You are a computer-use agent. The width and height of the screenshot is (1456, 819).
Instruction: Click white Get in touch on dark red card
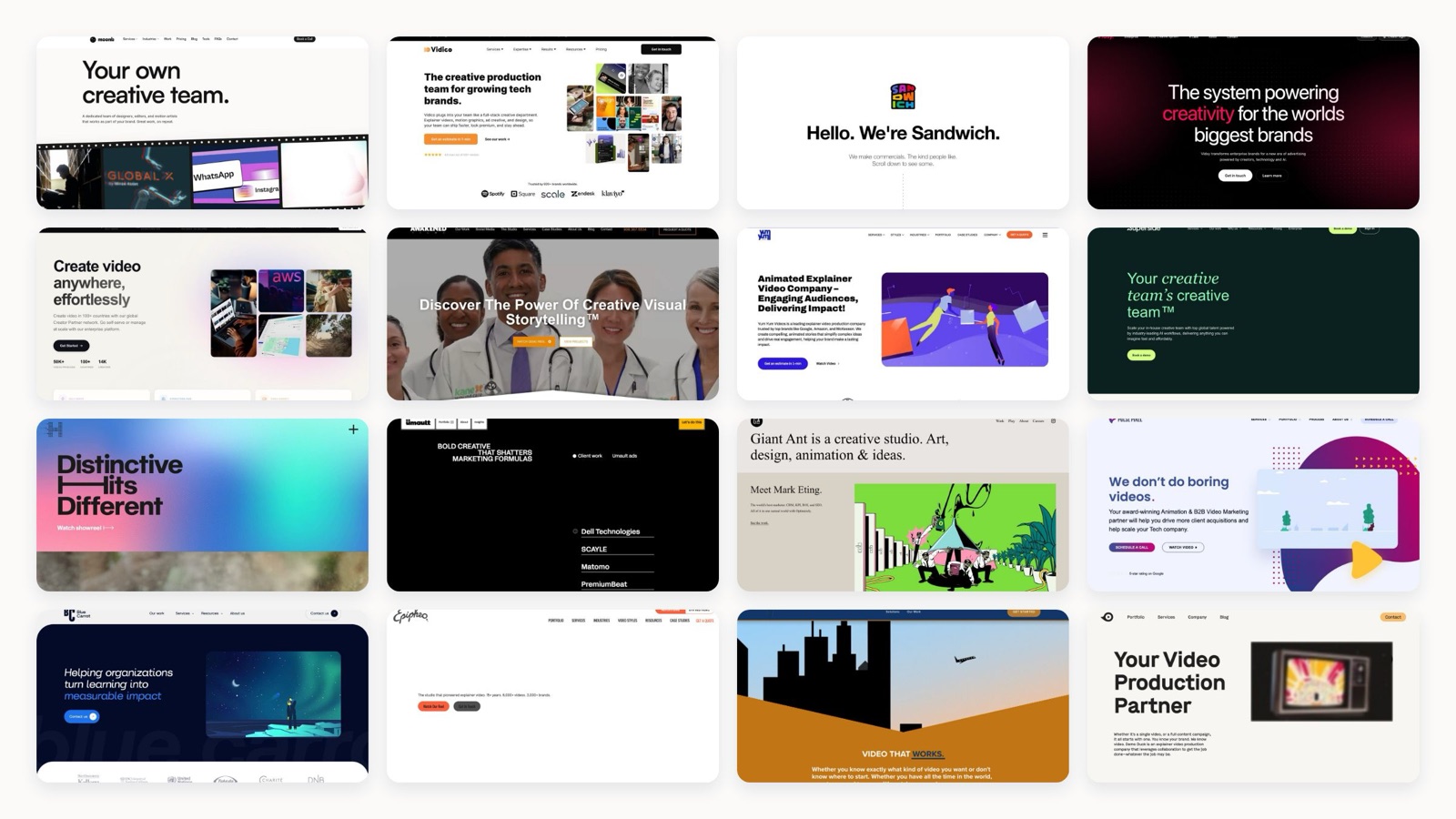pos(1235,176)
